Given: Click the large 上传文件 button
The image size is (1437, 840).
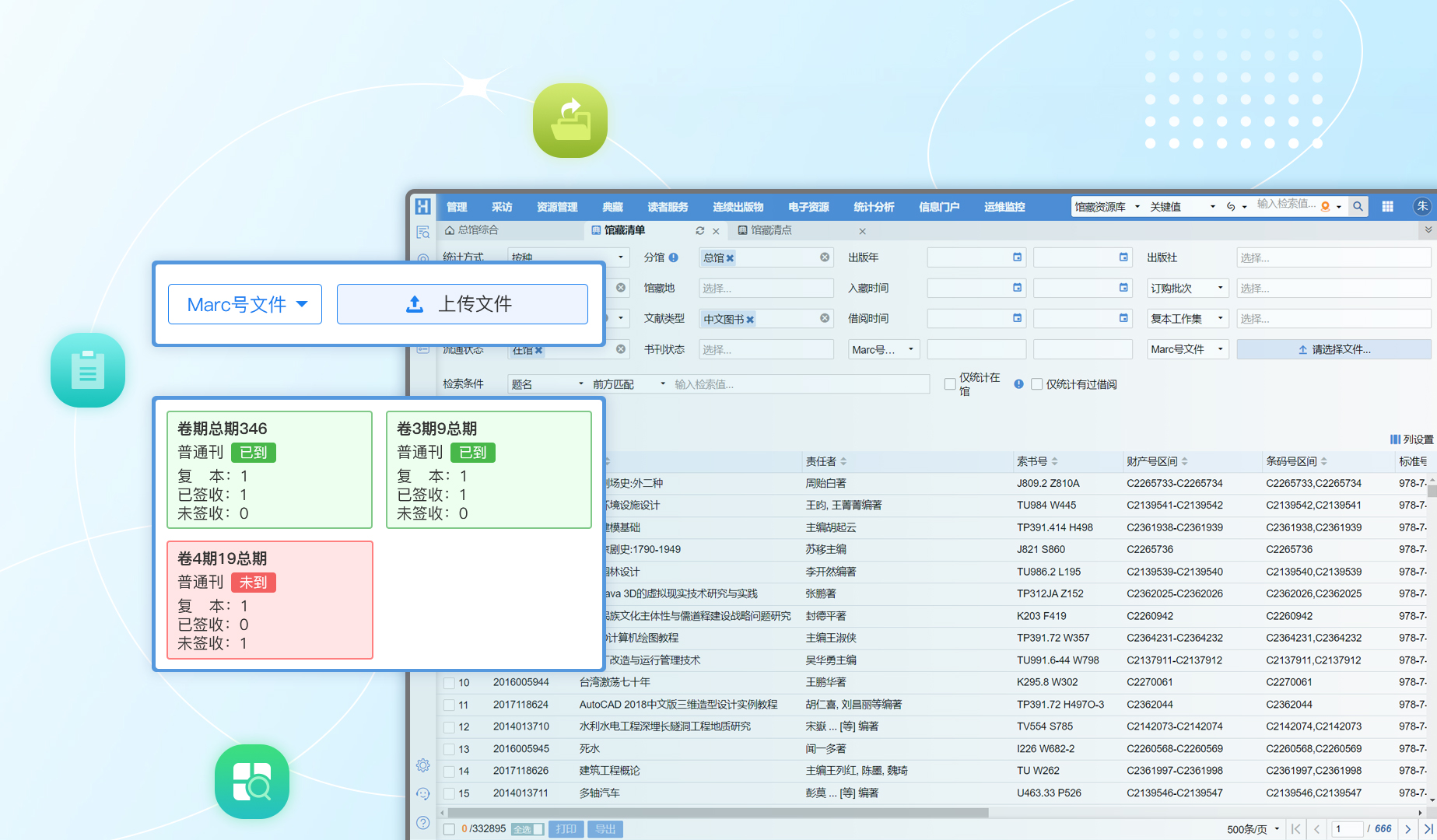Looking at the screenshot, I should click(x=461, y=304).
